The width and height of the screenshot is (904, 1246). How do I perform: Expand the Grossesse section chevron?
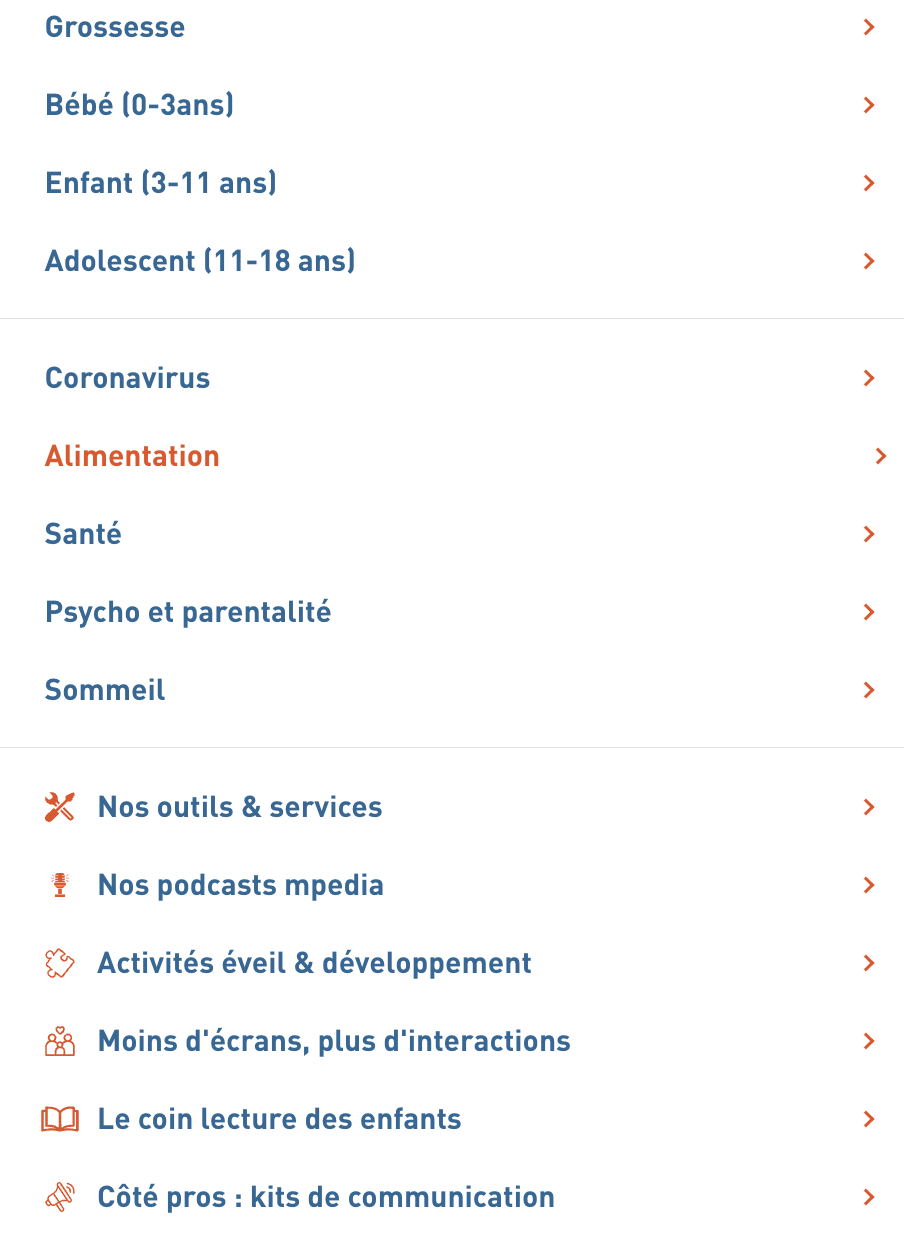[x=868, y=27]
